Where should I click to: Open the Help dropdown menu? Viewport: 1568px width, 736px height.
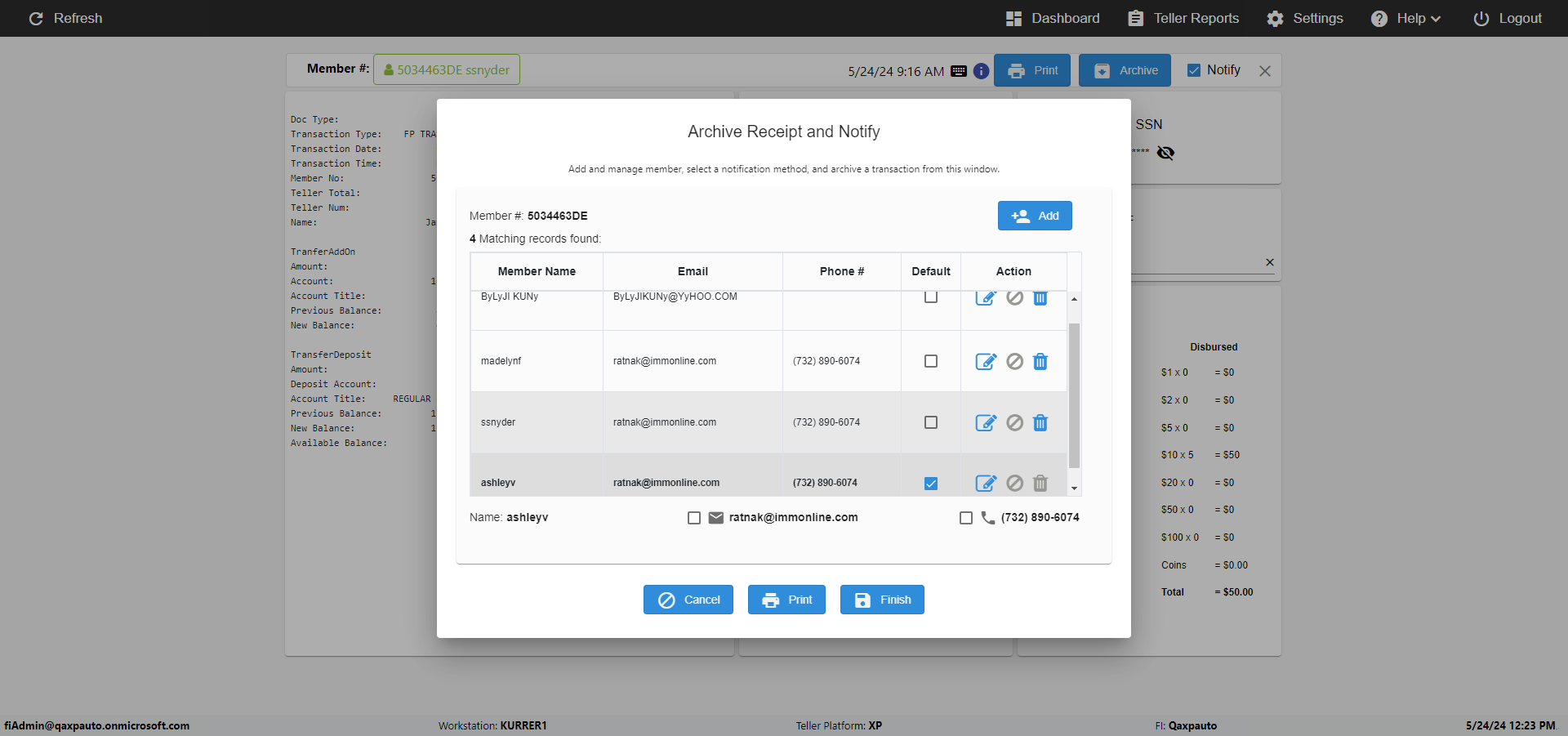point(1405,18)
